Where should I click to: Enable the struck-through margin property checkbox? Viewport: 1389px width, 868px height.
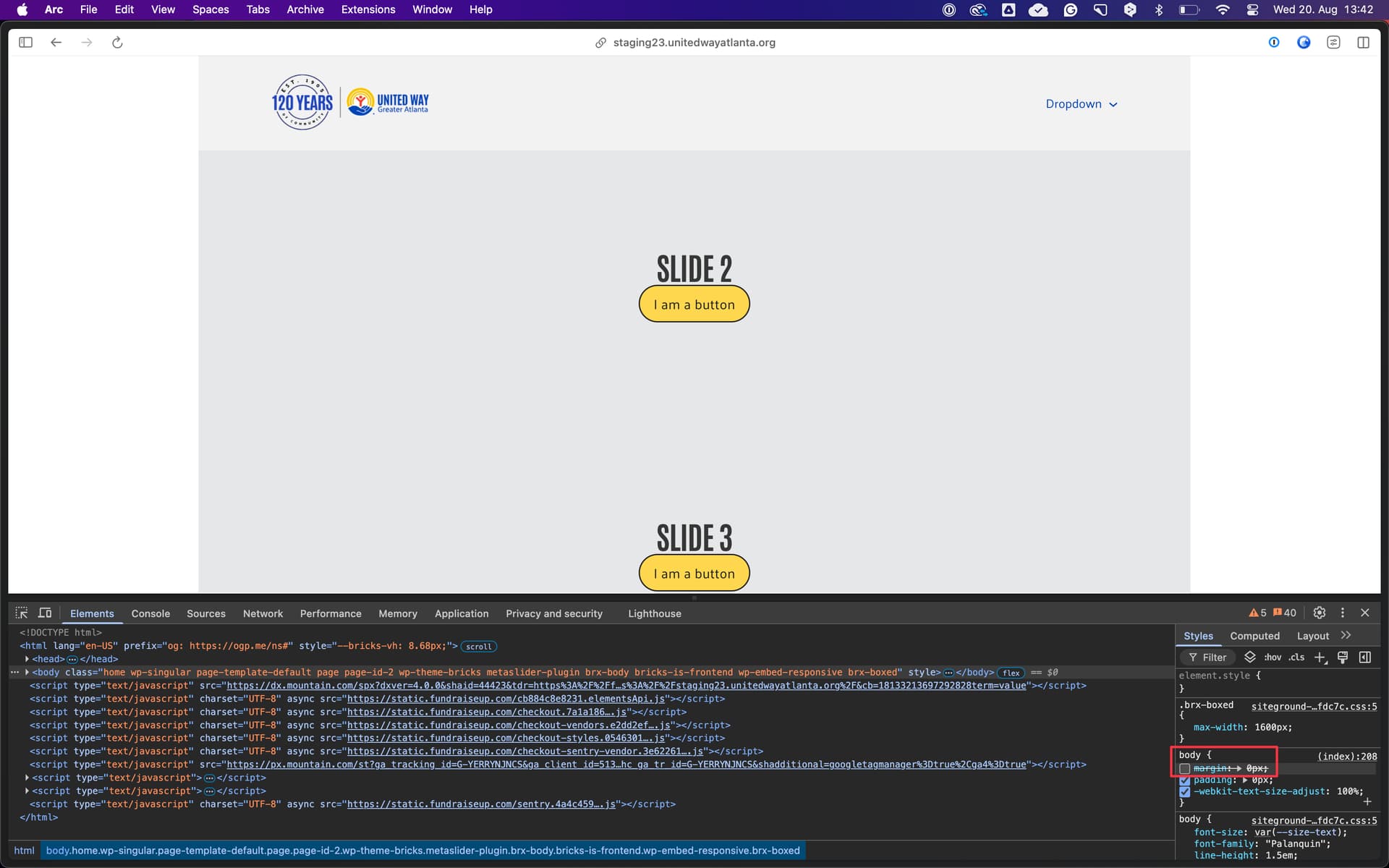[x=1184, y=768]
